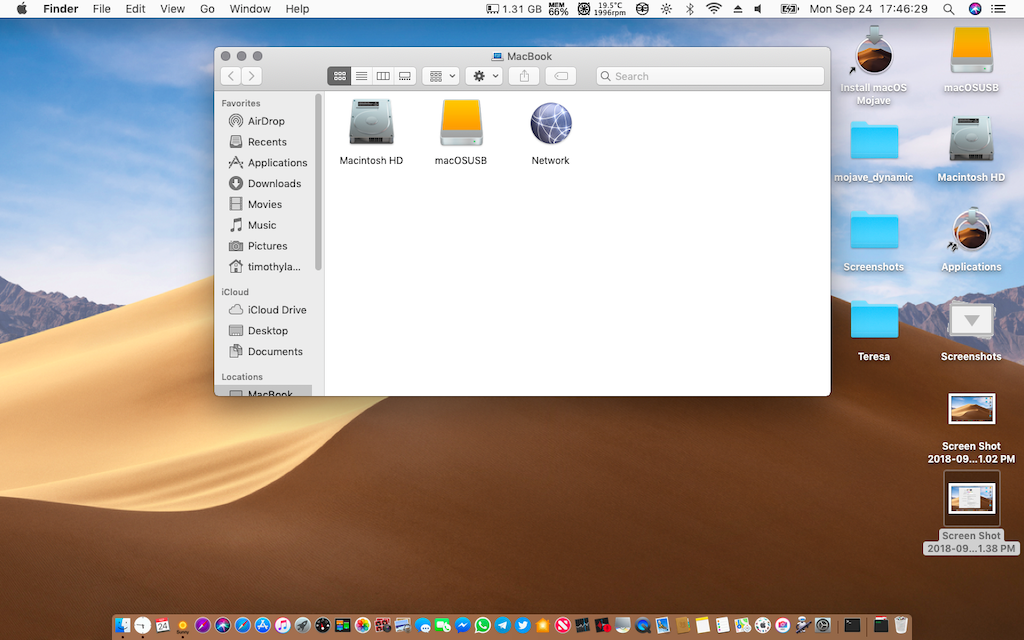Select Screen Shot 2018-09...1.38 PM thumbnail
Viewport: 1024px width, 640px height.
971,498
